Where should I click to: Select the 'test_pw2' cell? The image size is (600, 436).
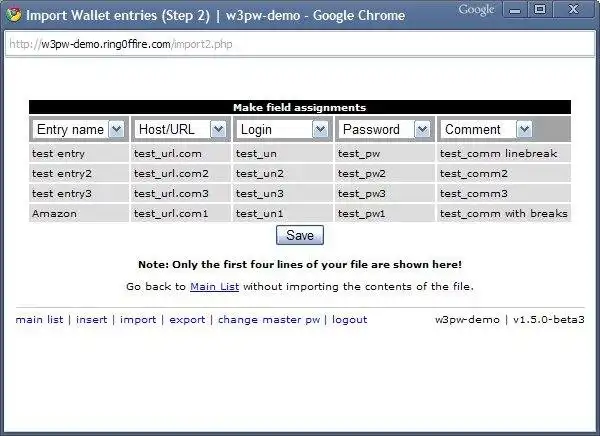(x=385, y=173)
